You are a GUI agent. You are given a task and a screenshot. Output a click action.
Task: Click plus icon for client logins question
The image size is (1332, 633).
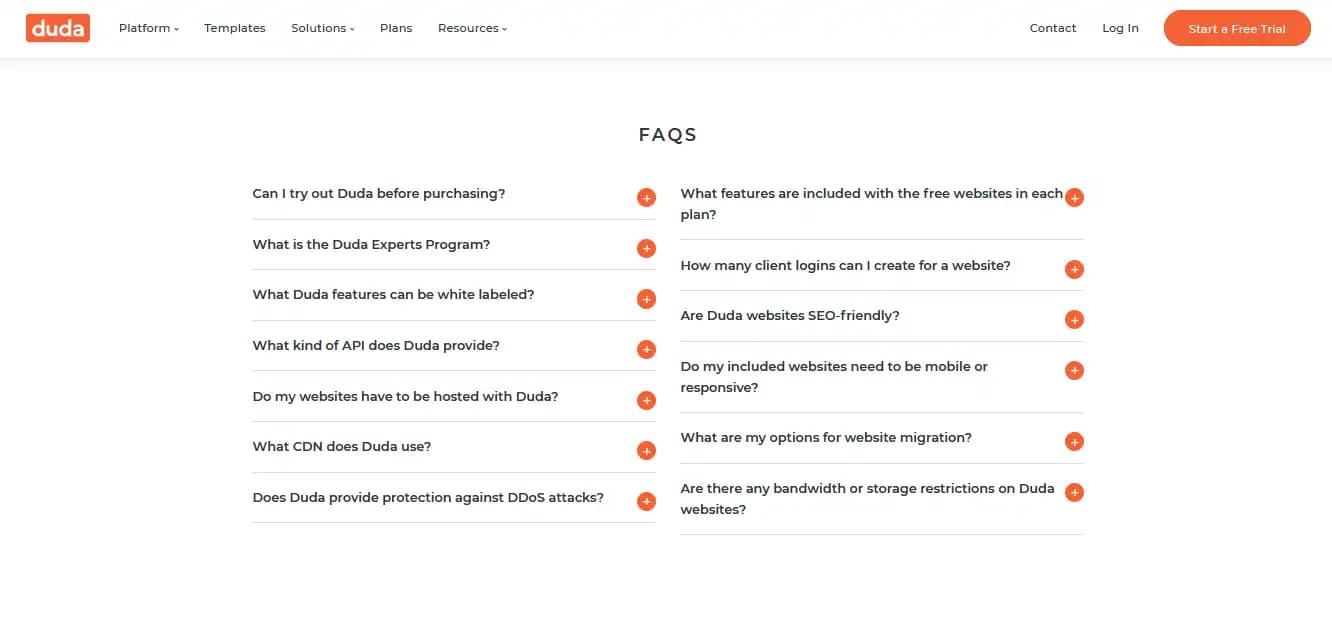pyautogui.click(x=1074, y=269)
